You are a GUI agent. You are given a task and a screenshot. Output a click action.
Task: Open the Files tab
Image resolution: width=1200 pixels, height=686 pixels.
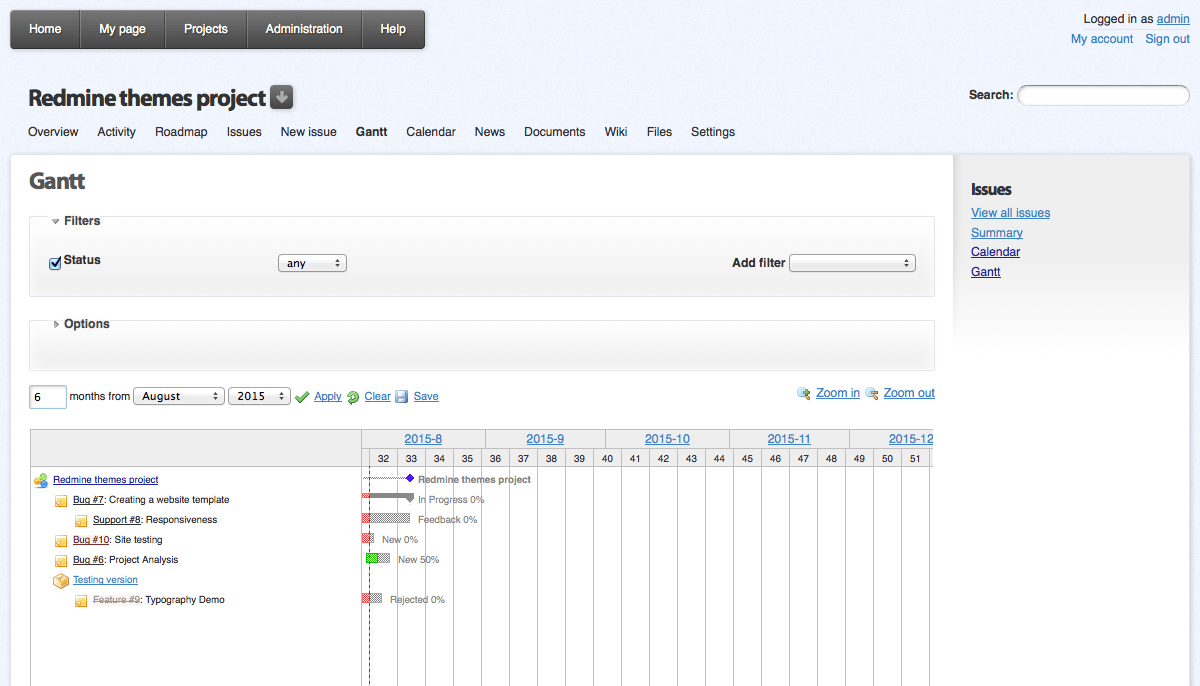pyautogui.click(x=659, y=132)
